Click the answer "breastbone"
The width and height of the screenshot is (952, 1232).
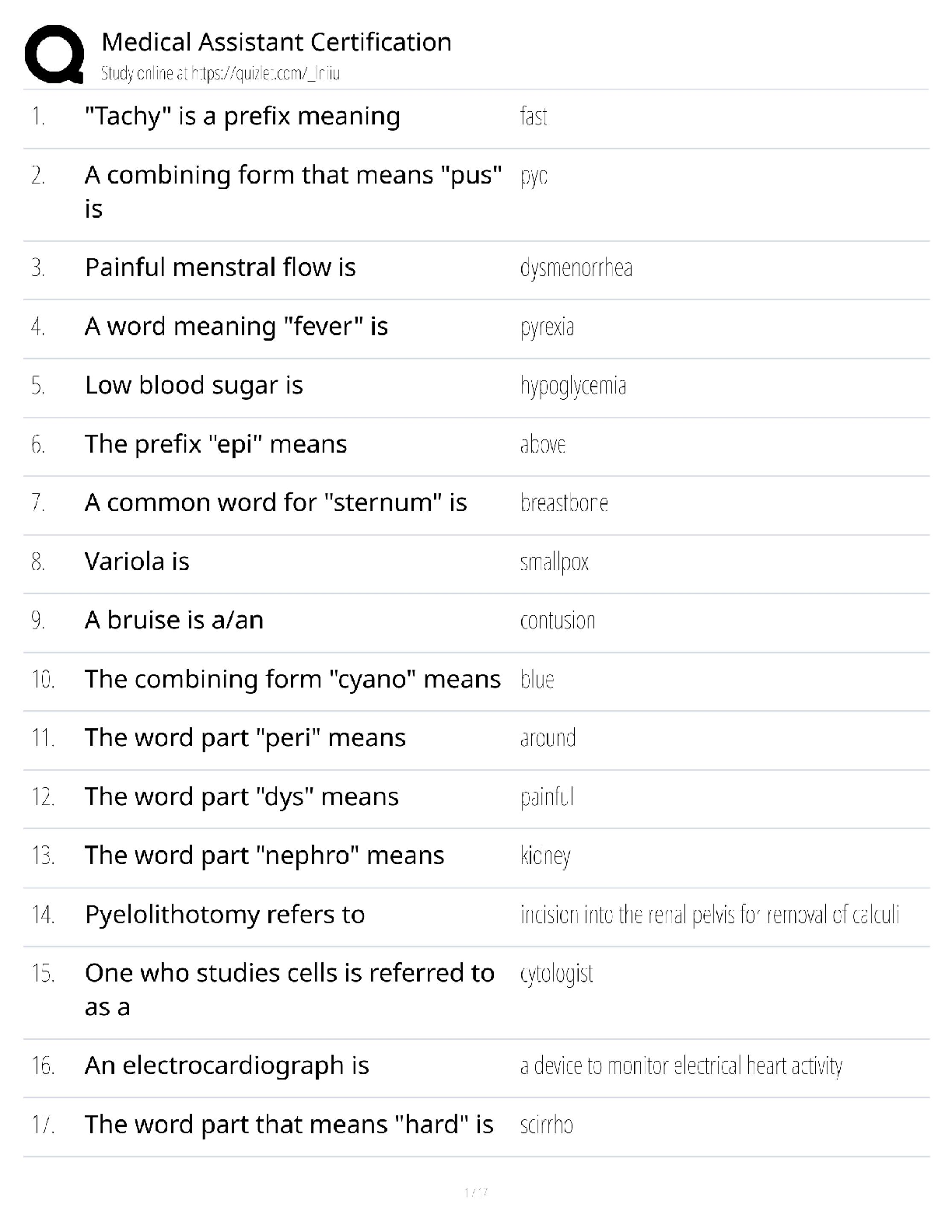pos(564,503)
